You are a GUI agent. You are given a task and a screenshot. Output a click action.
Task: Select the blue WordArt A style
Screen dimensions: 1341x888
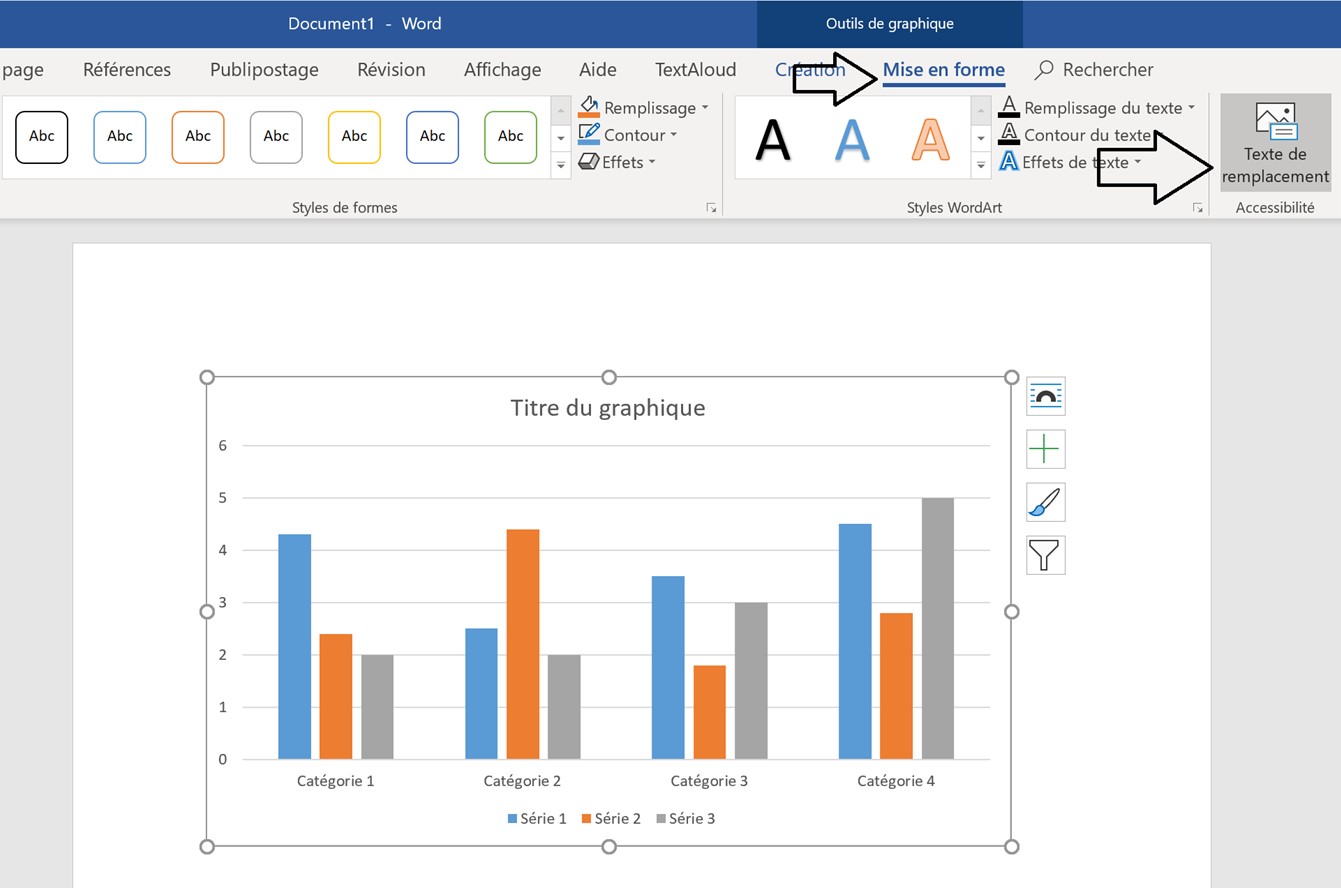[x=852, y=139]
